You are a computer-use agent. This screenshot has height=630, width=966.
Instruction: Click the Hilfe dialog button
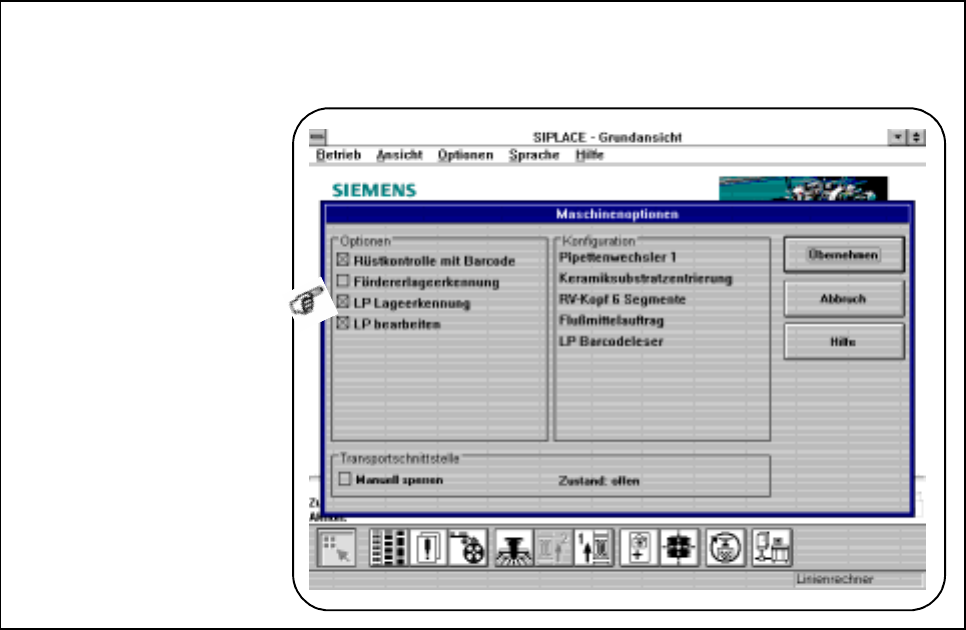pyautogui.click(x=844, y=342)
